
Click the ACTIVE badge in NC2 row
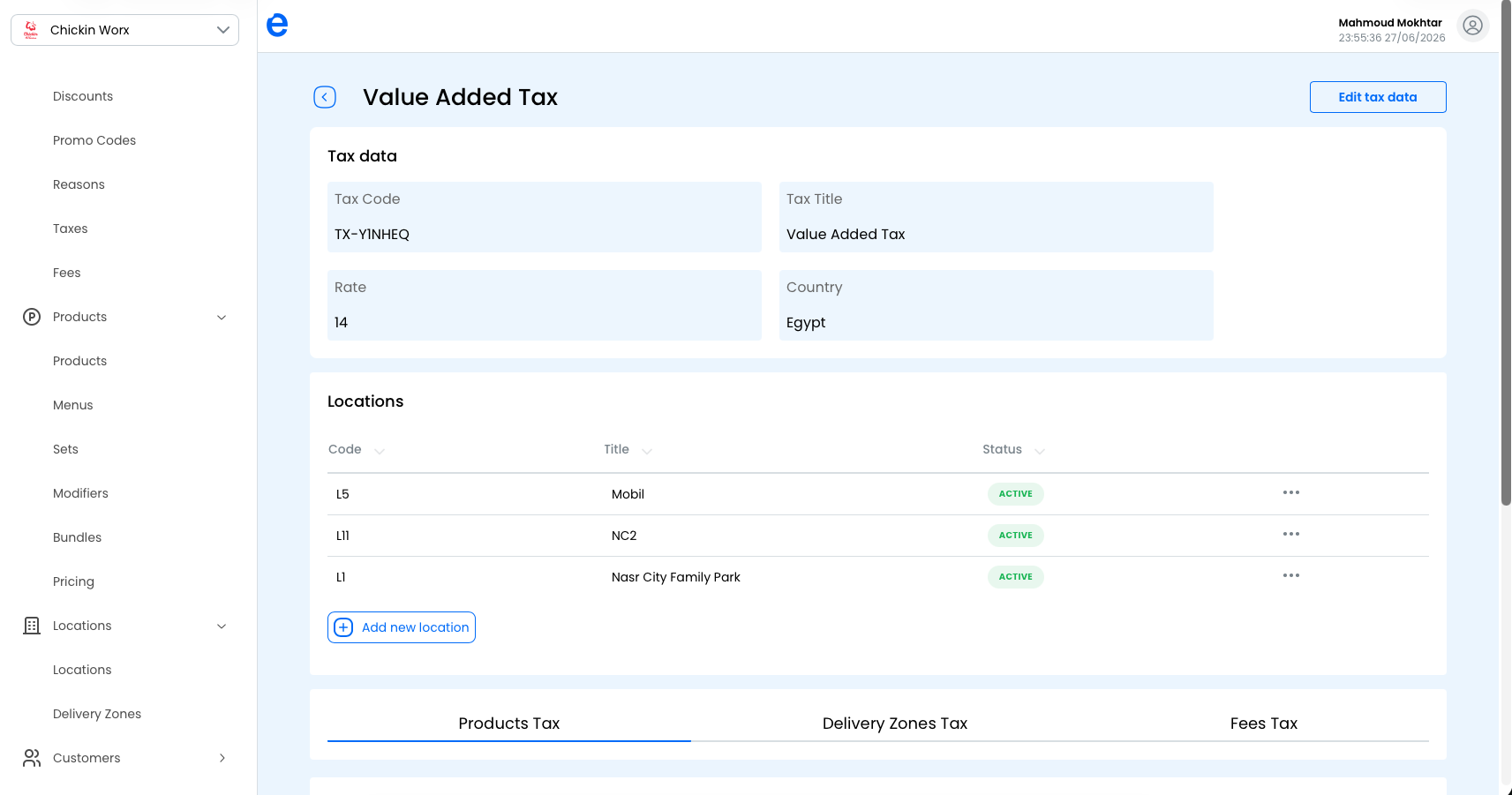coord(1016,536)
